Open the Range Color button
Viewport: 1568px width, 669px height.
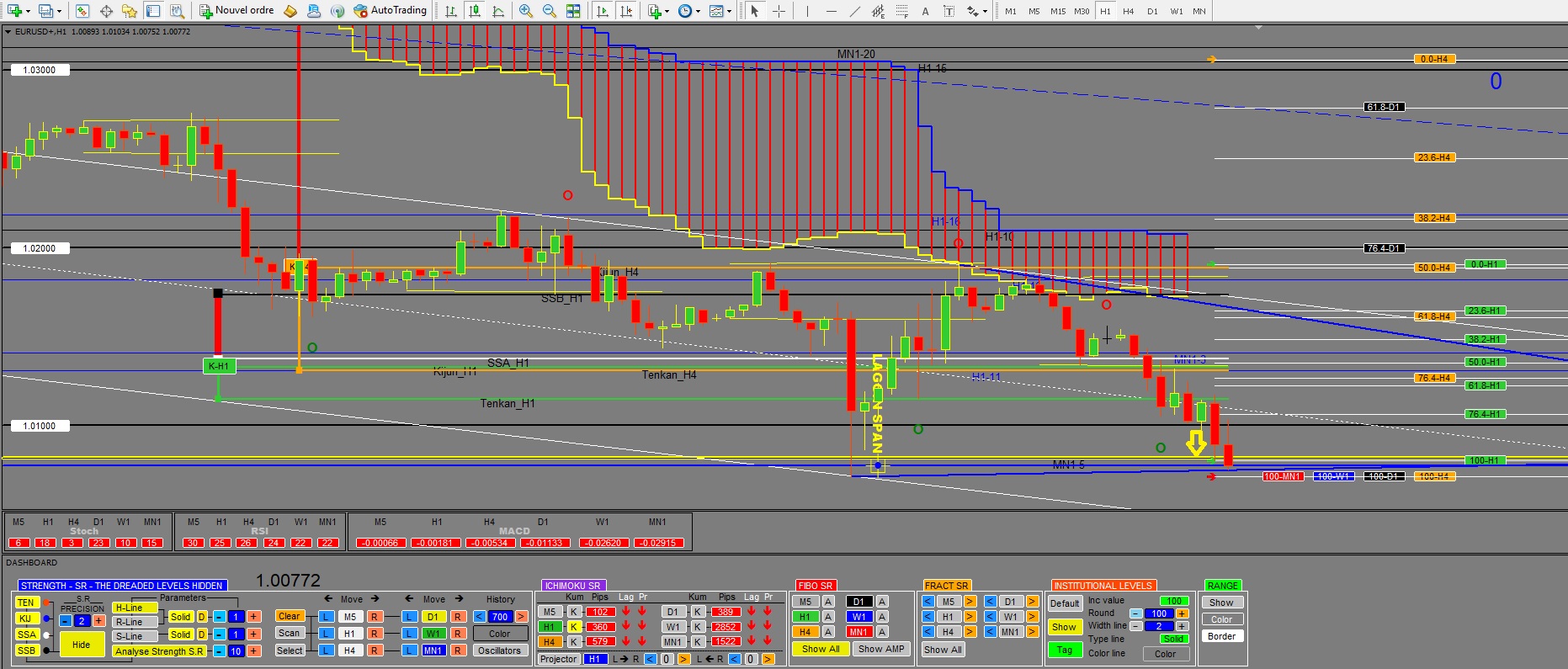click(1222, 619)
